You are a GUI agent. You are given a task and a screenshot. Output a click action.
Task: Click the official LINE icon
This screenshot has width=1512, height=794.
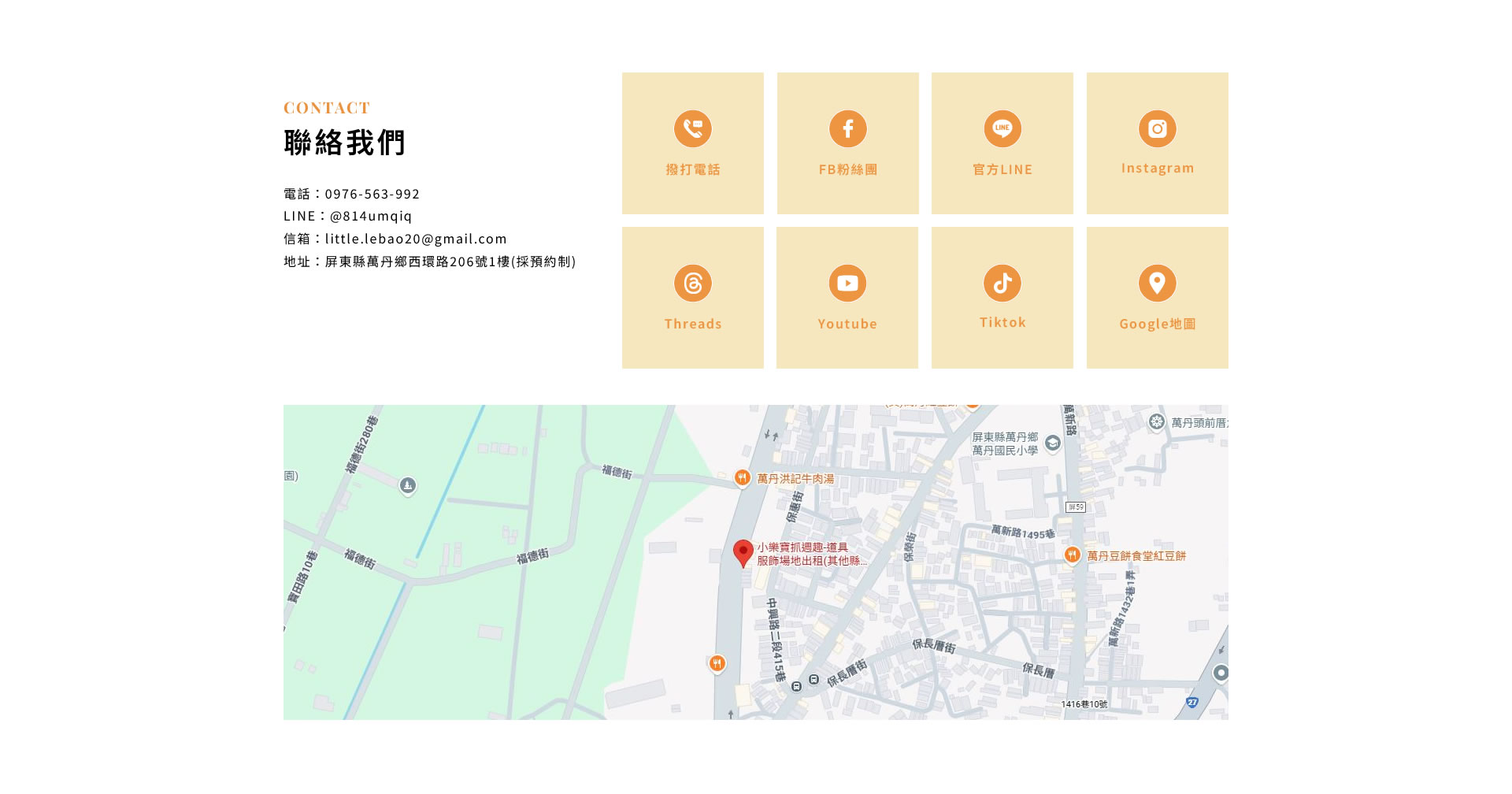pos(1002,128)
